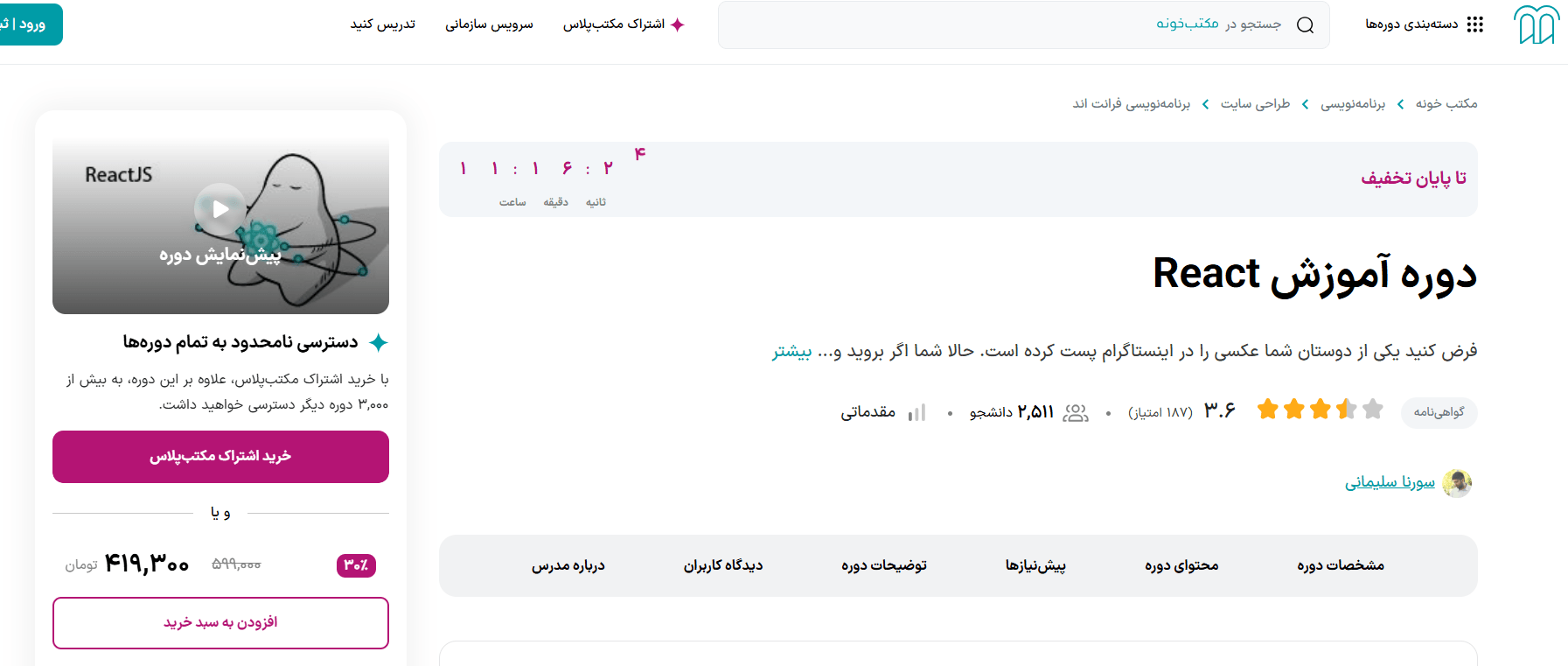Click the تا پایان تخفیف label
This screenshot has height=666, width=1568.
pos(1413,179)
